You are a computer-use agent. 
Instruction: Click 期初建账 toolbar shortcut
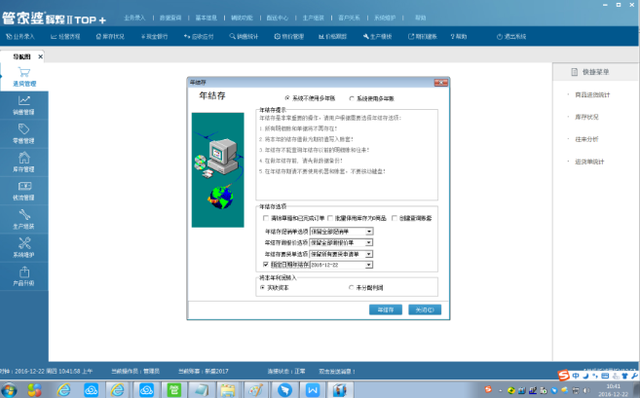[x=422, y=36]
